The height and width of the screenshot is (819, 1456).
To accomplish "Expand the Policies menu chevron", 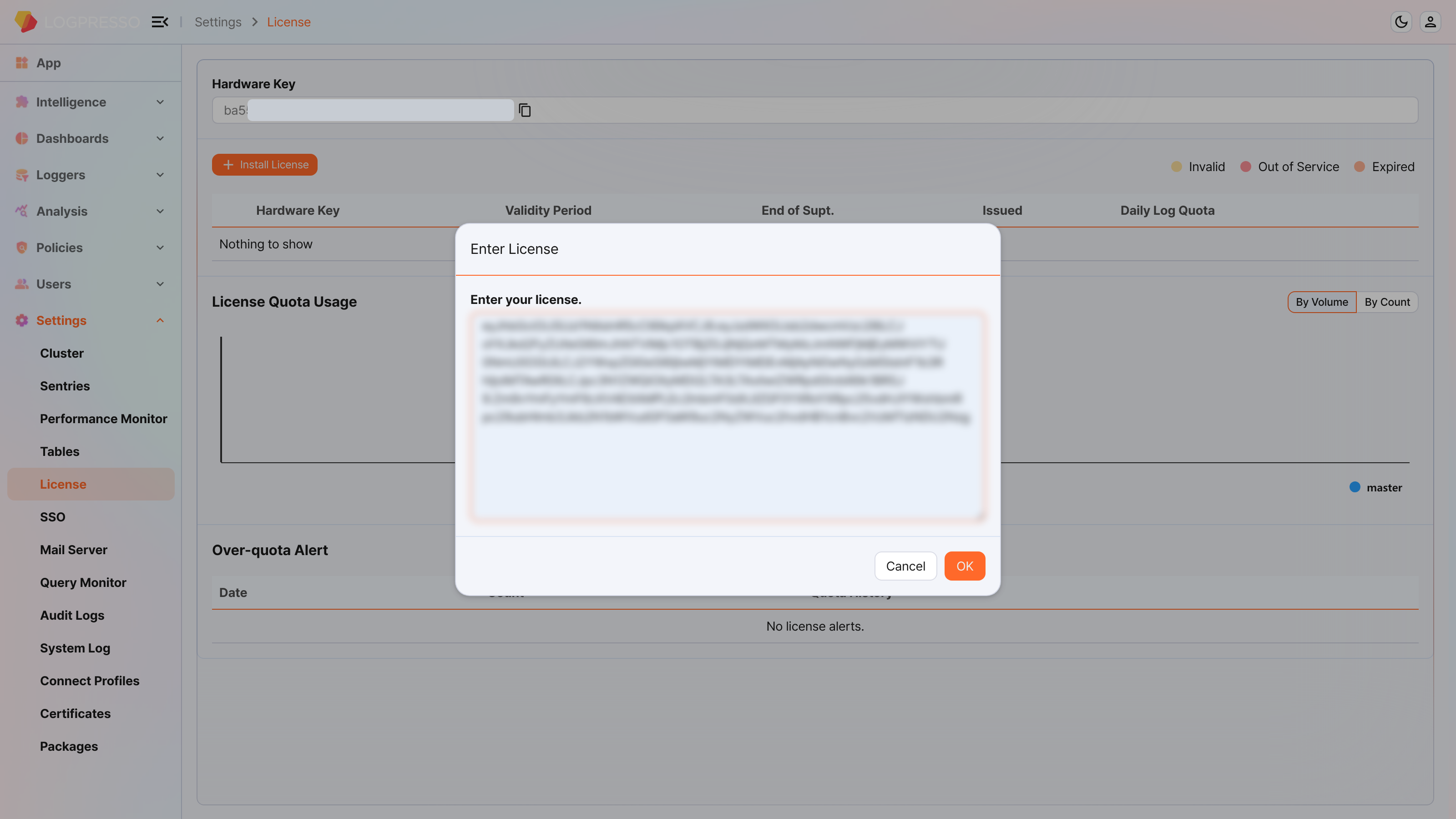I will tap(160, 248).
